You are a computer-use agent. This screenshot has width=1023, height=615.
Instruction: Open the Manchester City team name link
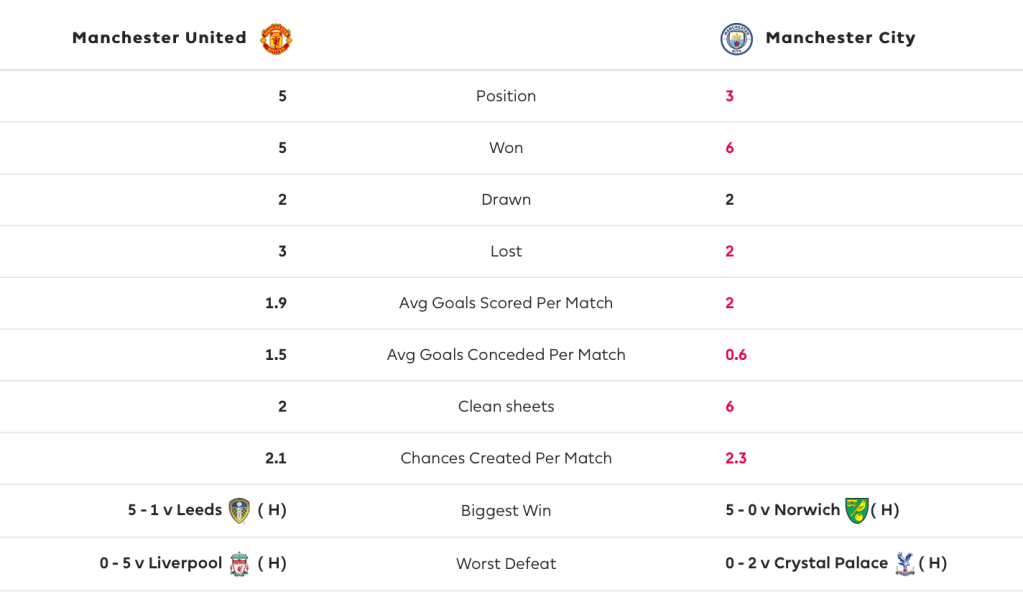[840, 38]
